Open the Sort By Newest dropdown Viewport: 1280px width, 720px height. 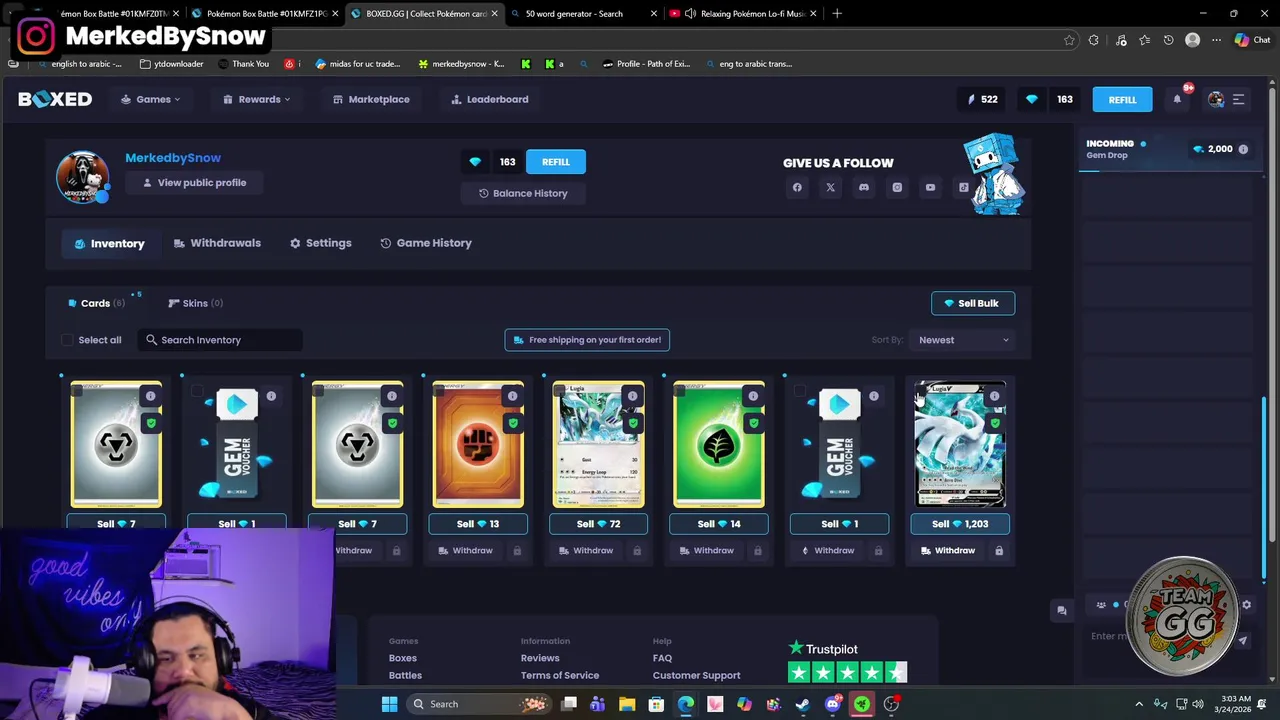pos(964,340)
